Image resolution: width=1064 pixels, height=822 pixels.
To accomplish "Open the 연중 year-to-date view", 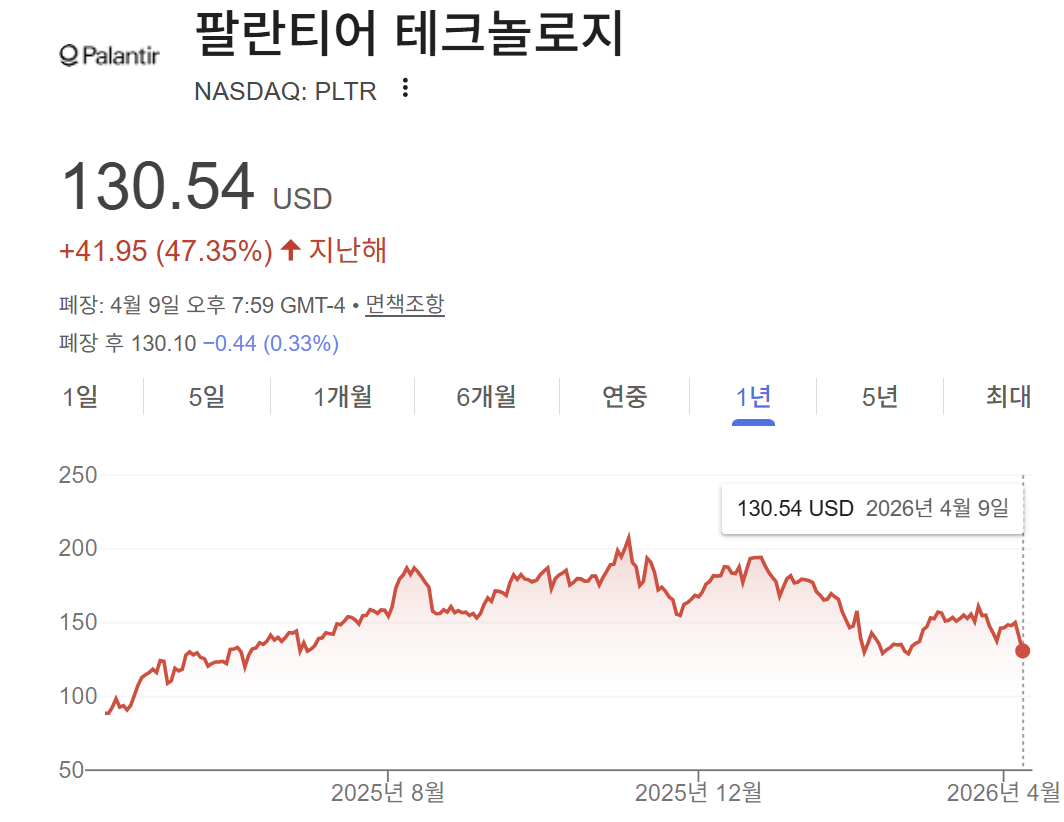I will click(625, 397).
